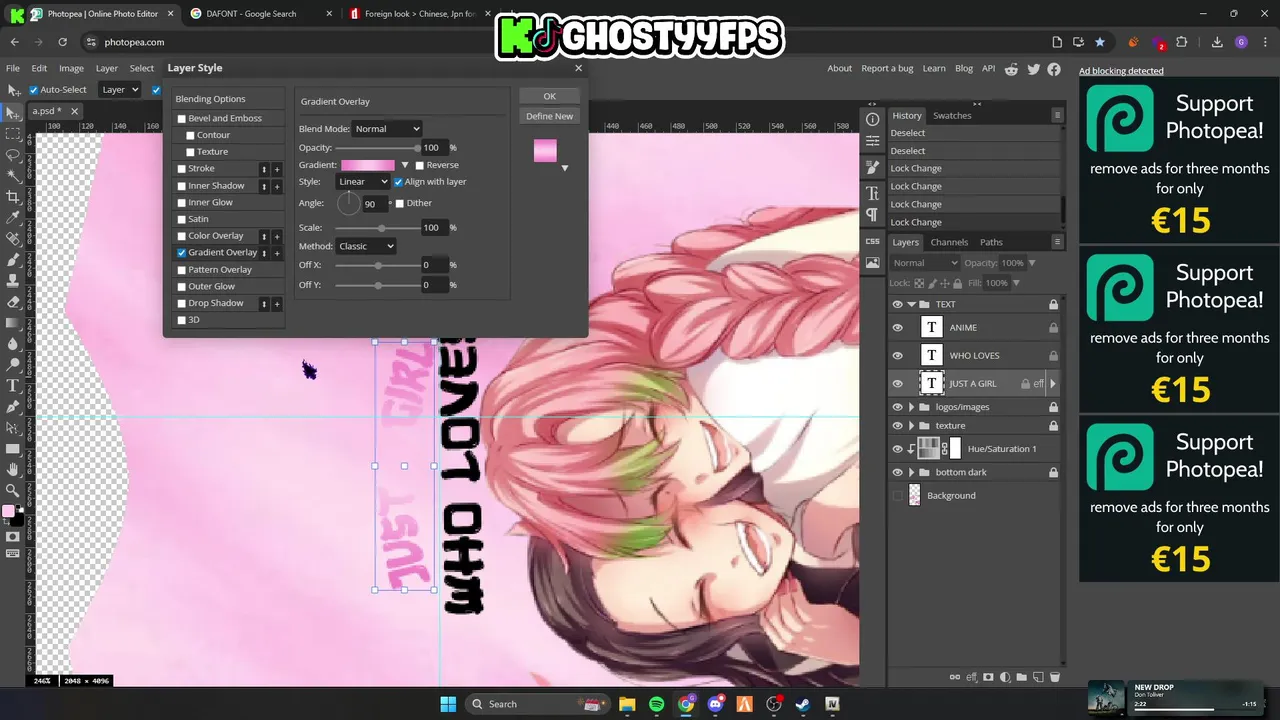Select the Clone Stamp tool
The height and width of the screenshot is (720, 1280).
coord(13,280)
